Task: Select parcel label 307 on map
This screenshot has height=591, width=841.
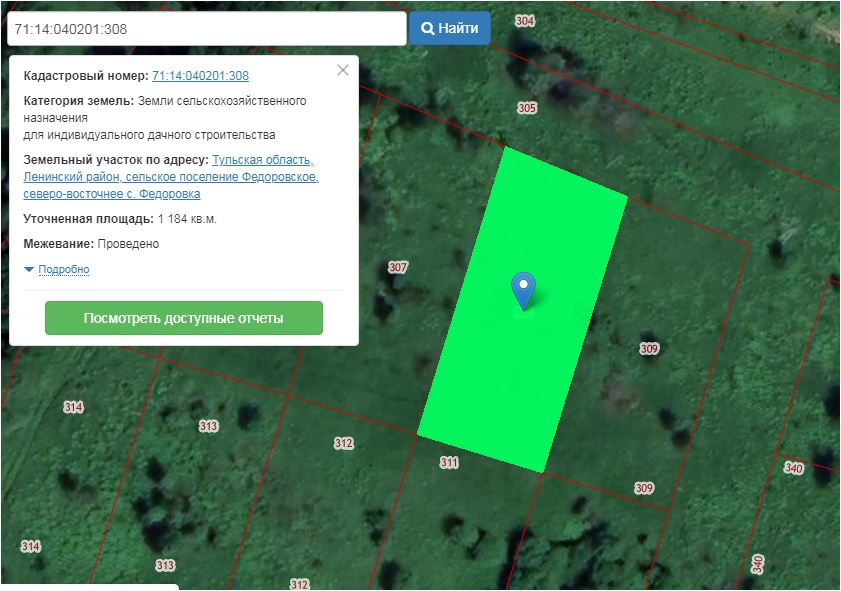Action: point(397,267)
